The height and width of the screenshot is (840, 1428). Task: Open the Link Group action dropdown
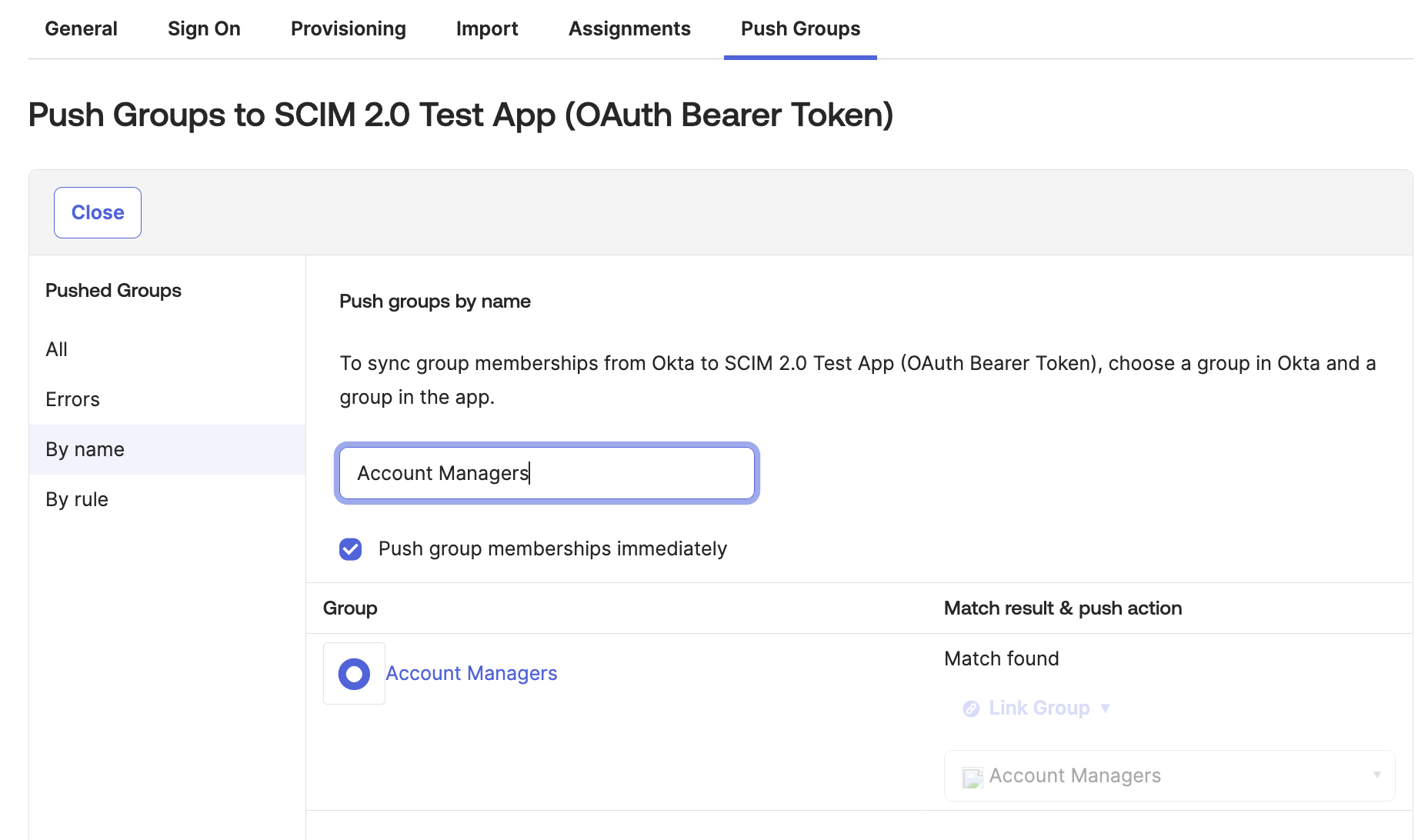point(1036,708)
